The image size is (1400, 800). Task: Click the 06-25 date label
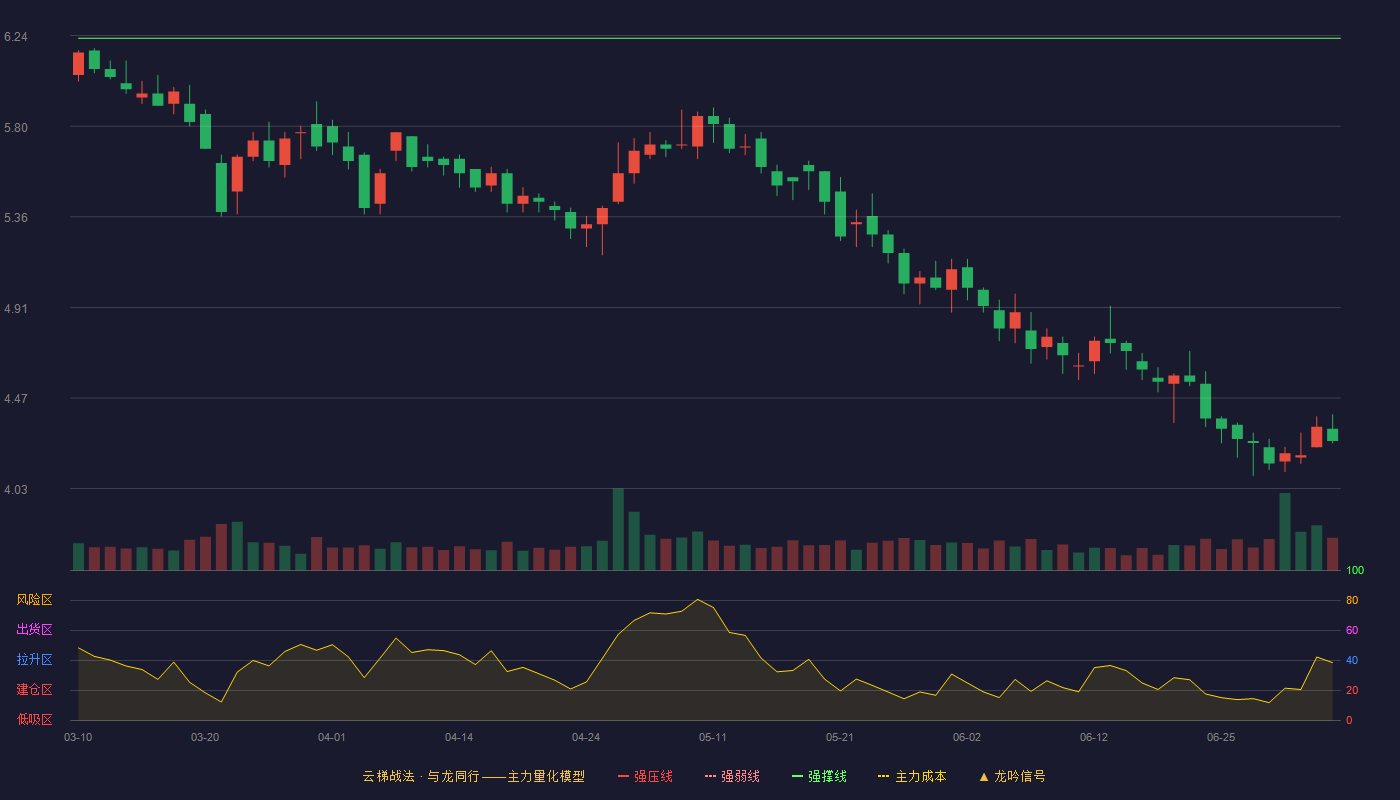click(1221, 737)
